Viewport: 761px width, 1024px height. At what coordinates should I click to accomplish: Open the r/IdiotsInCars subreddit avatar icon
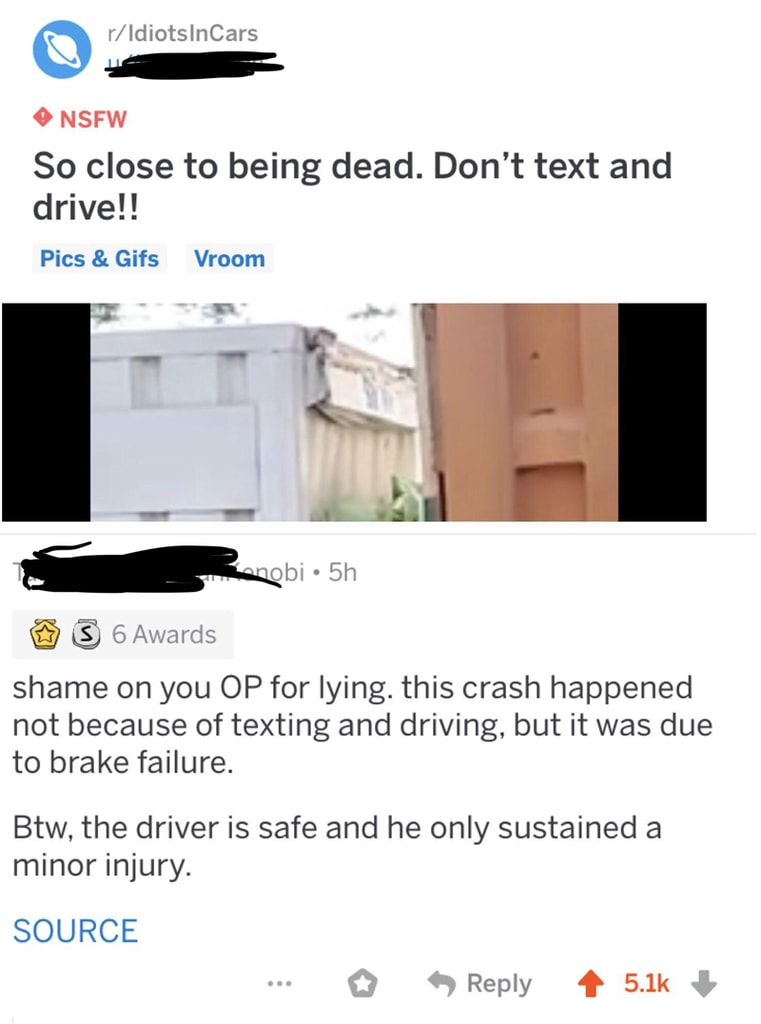(x=62, y=50)
